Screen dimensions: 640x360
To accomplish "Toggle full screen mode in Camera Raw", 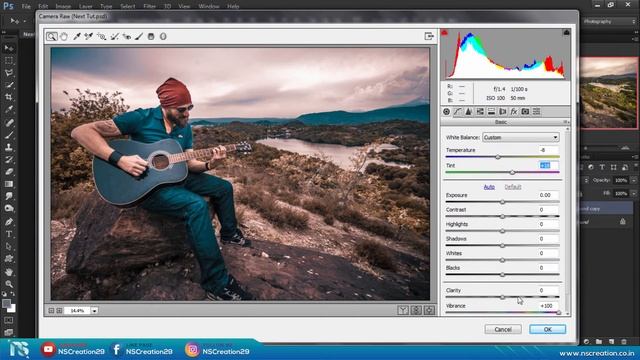I will [x=429, y=36].
